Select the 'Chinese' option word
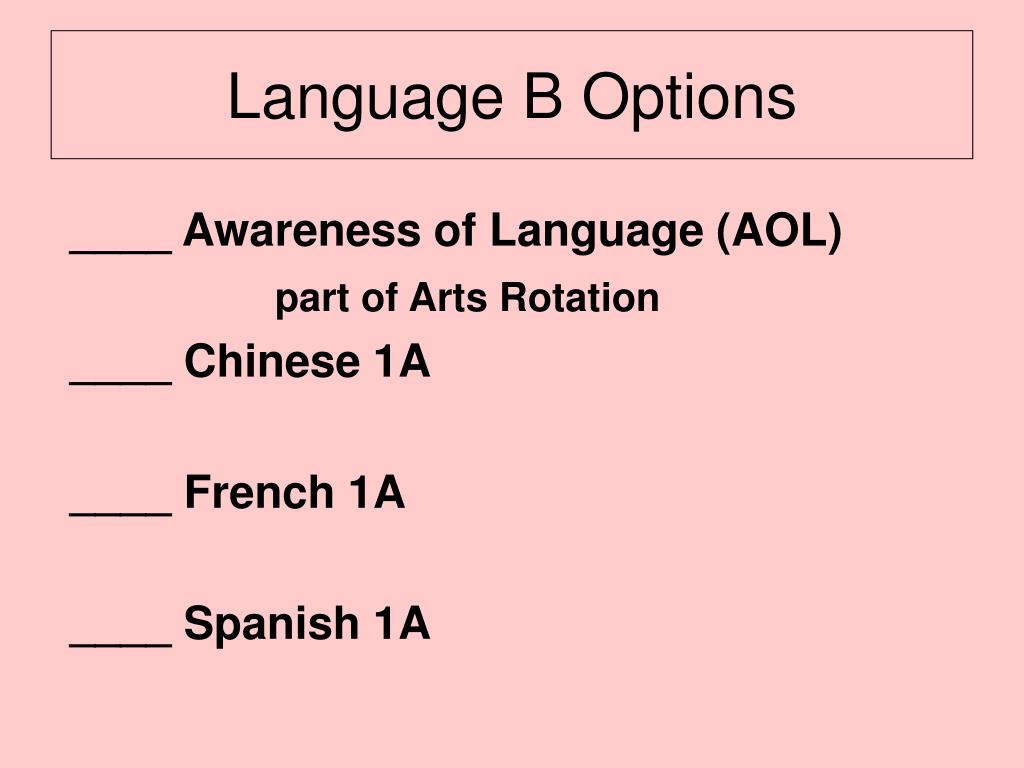This screenshot has height=768, width=1024. point(272,360)
